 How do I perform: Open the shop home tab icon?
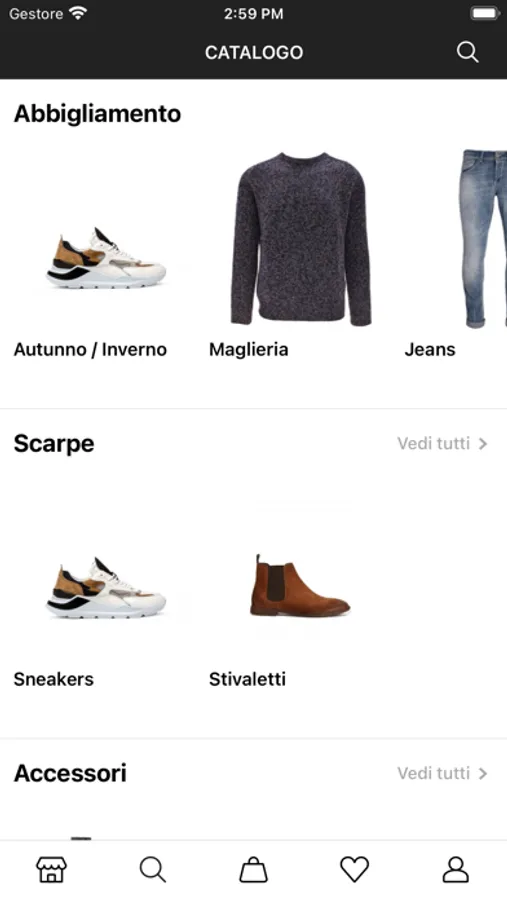pyautogui.click(x=51, y=870)
